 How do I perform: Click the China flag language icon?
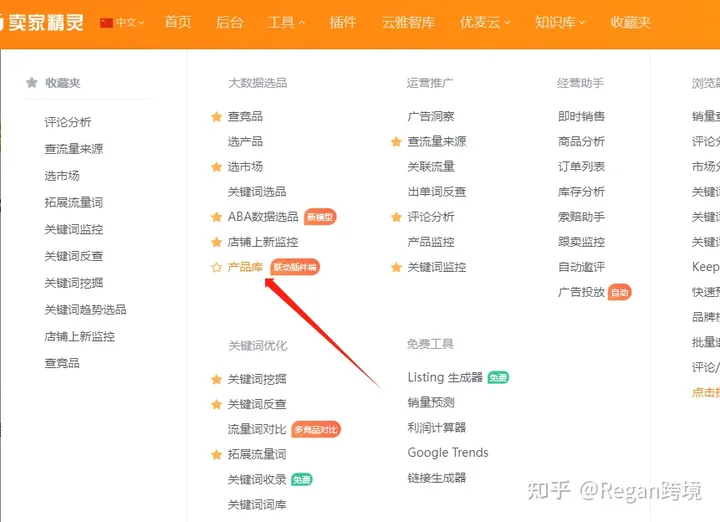tap(106, 22)
